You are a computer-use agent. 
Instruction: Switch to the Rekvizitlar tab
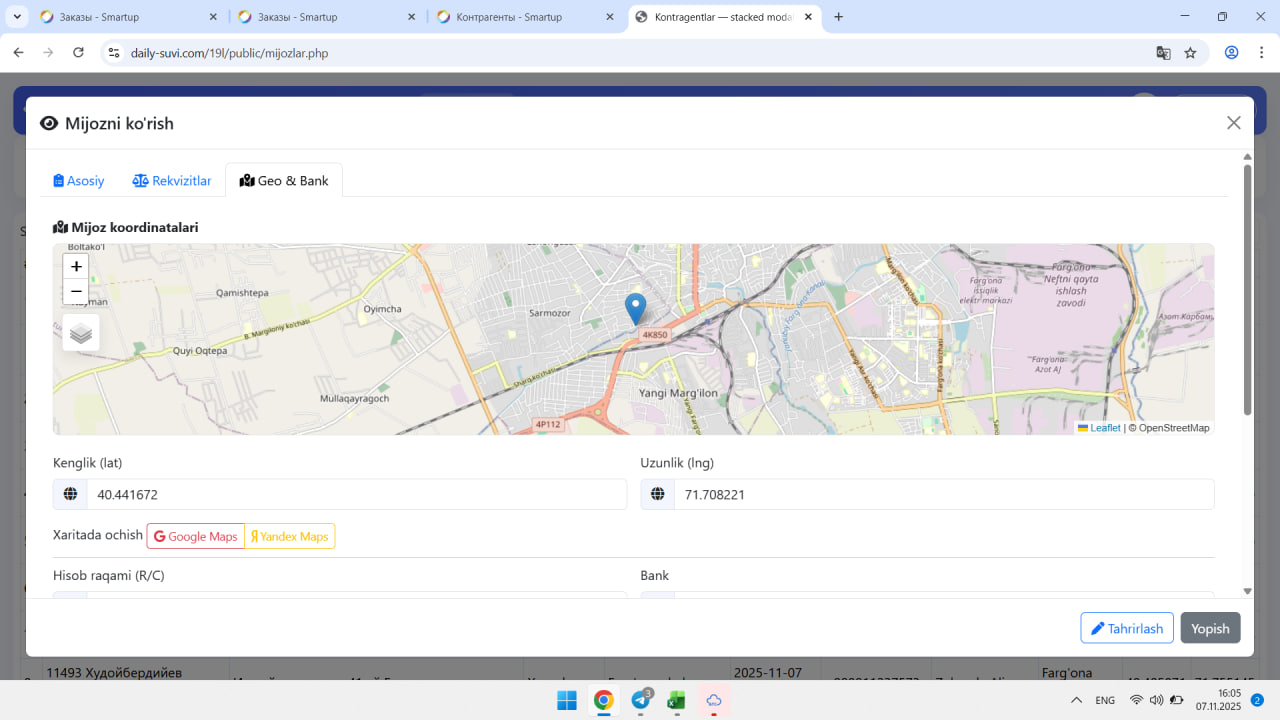click(x=172, y=181)
